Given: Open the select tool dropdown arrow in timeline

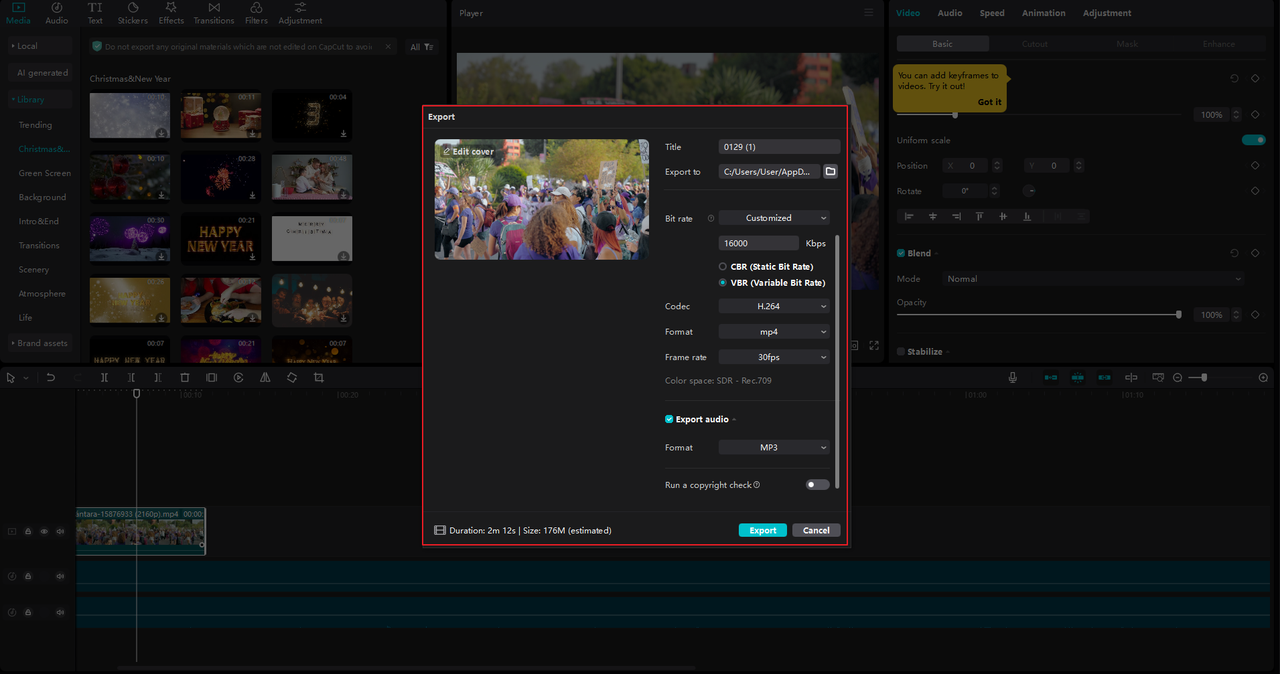Looking at the screenshot, I should (x=26, y=378).
